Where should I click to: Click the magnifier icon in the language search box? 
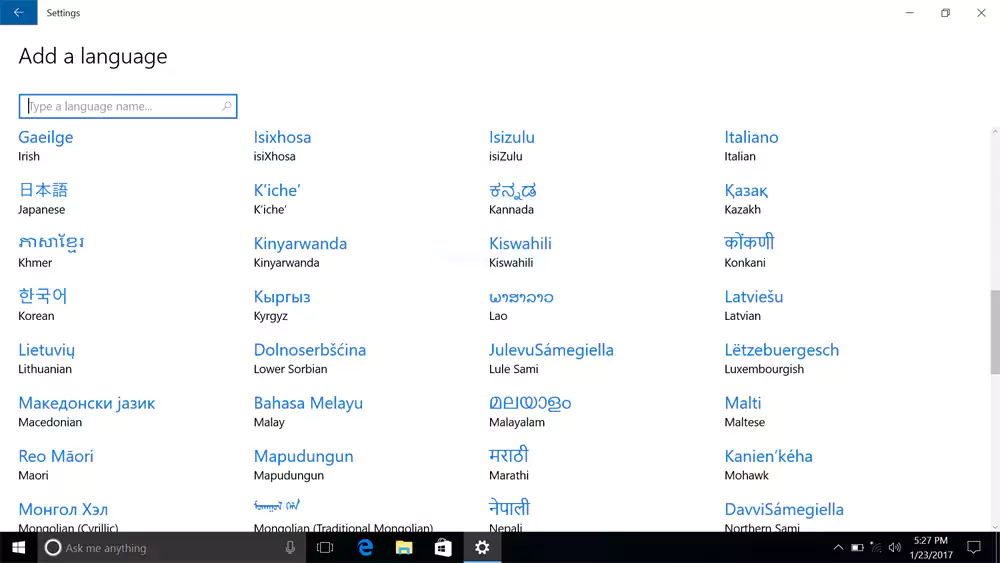tap(227, 106)
